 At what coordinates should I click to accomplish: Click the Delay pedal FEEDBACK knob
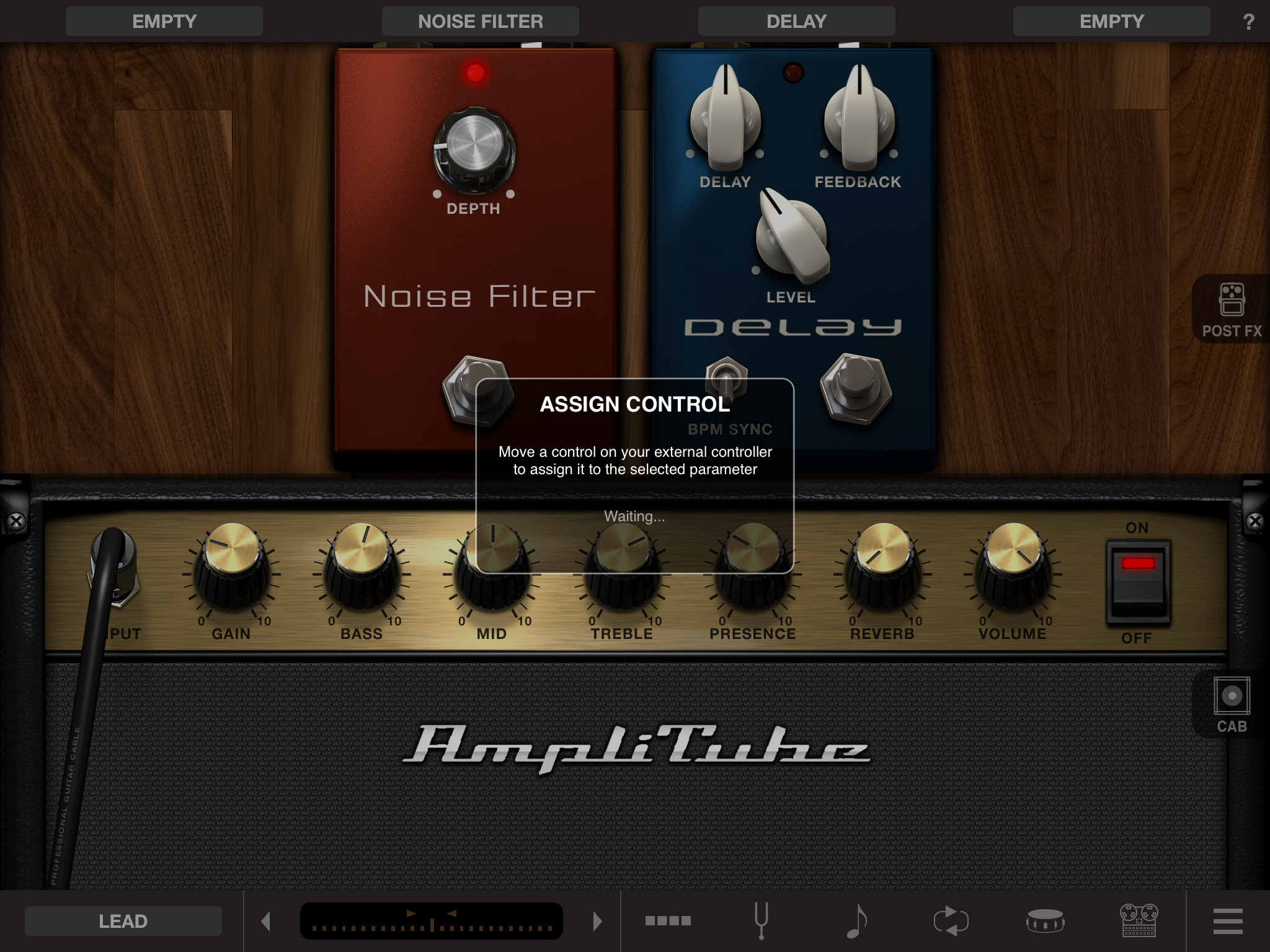859,118
